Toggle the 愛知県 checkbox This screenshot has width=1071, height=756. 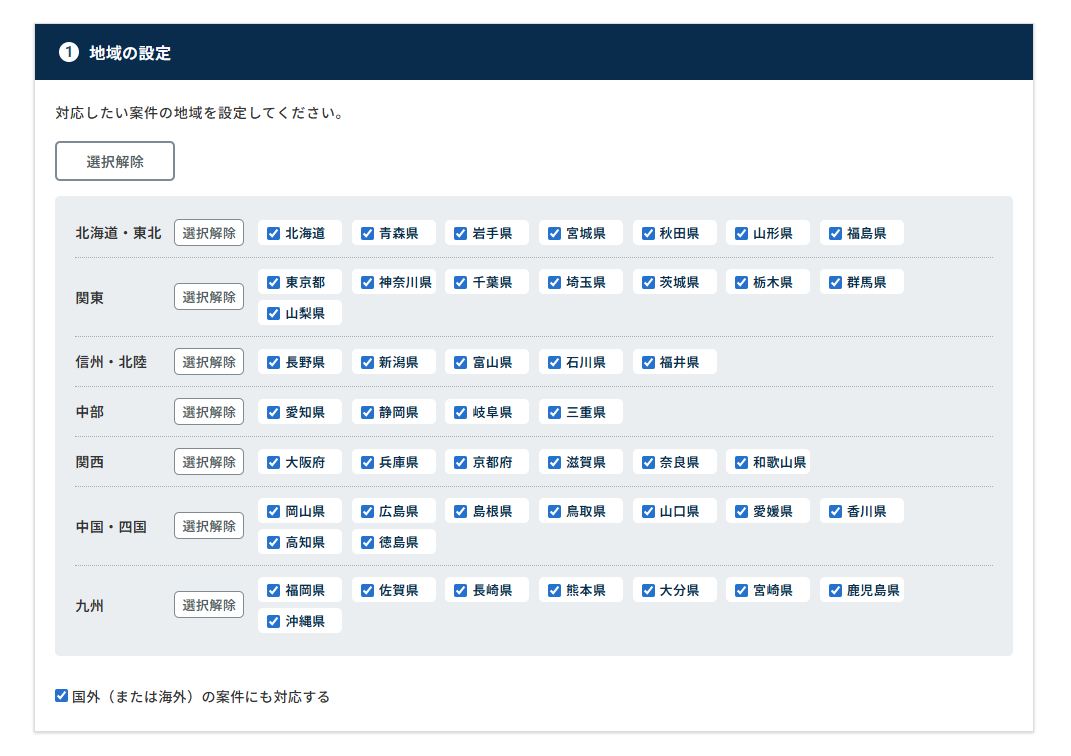(x=273, y=412)
